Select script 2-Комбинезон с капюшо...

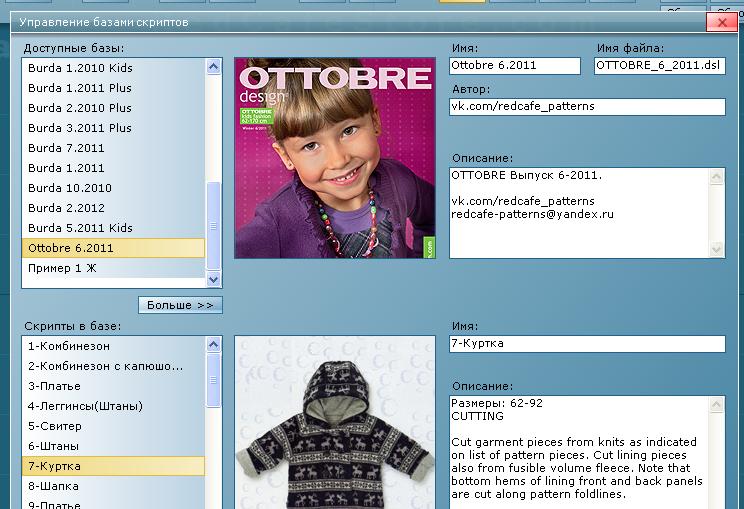(x=113, y=366)
